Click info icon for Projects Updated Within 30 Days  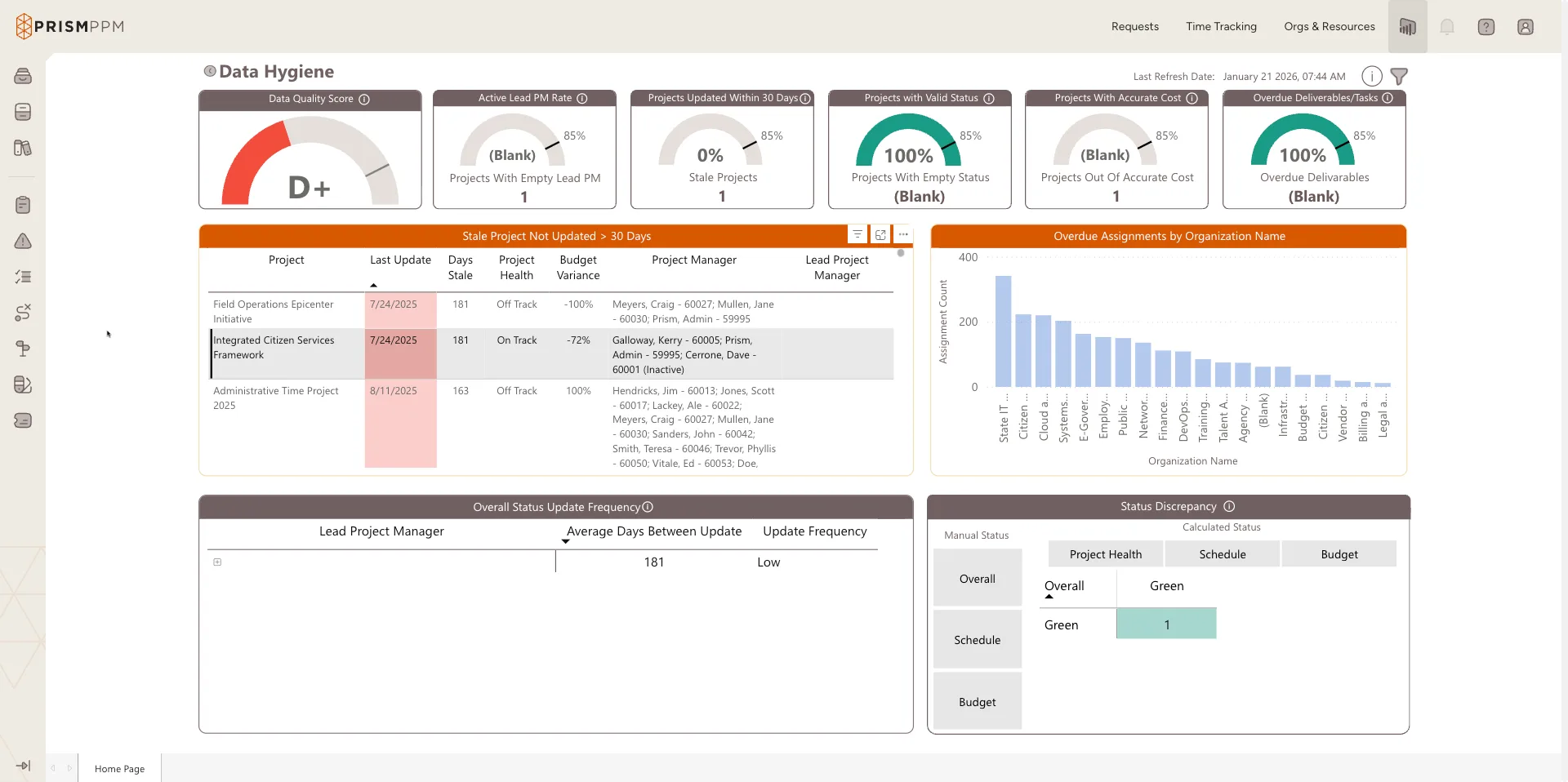[805, 98]
